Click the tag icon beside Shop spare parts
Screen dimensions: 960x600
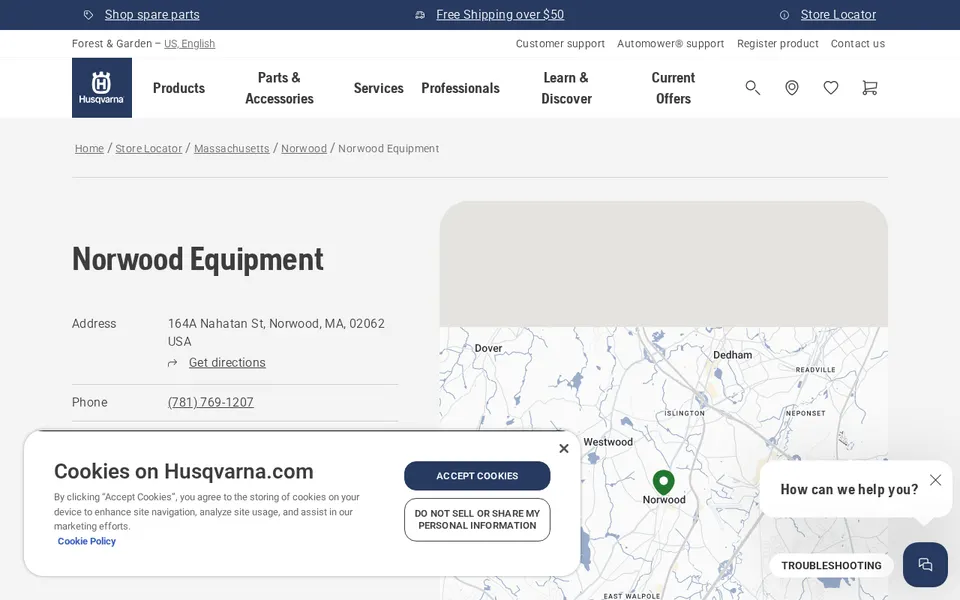pyautogui.click(x=88, y=15)
